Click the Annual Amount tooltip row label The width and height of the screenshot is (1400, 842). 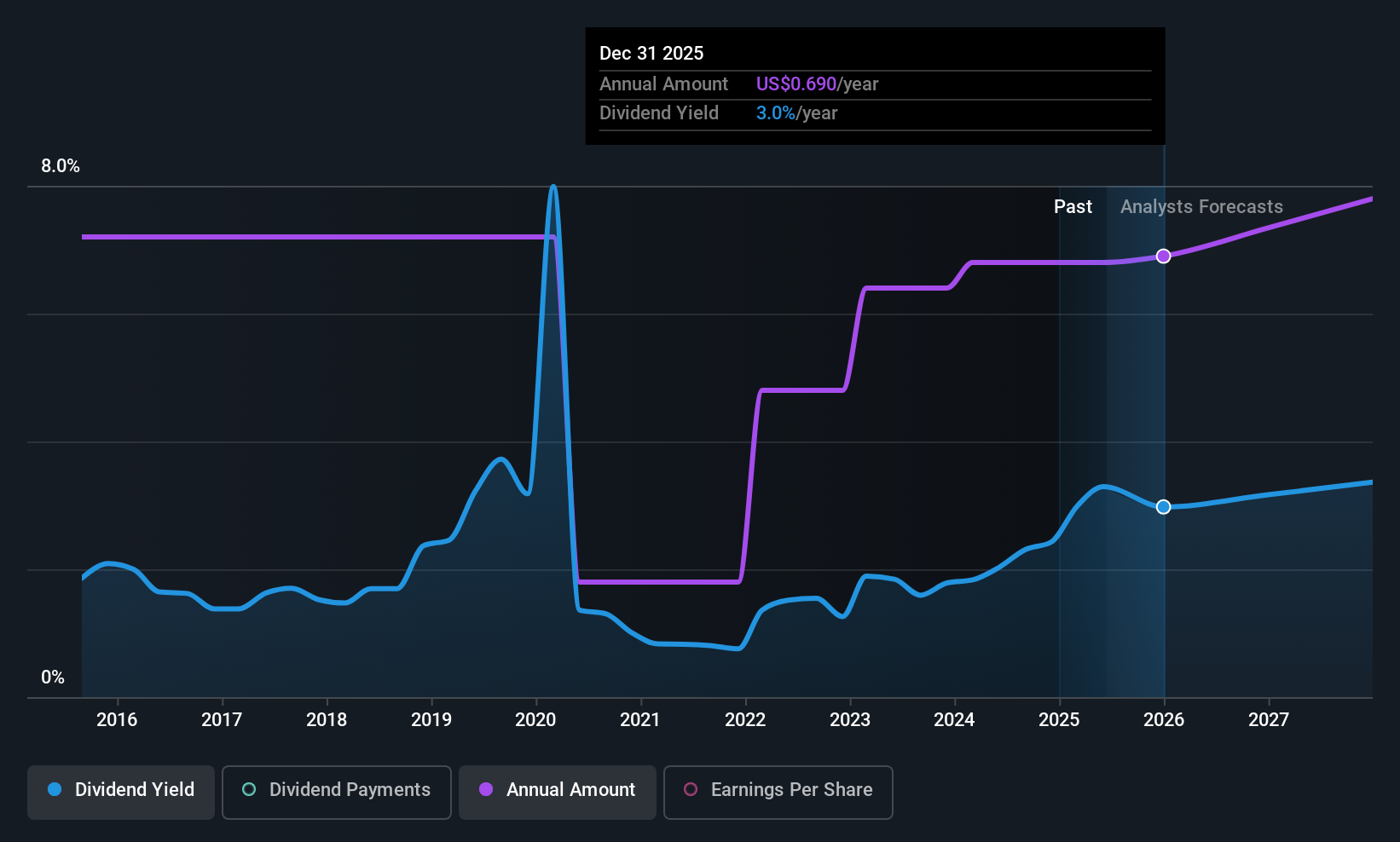coord(663,84)
